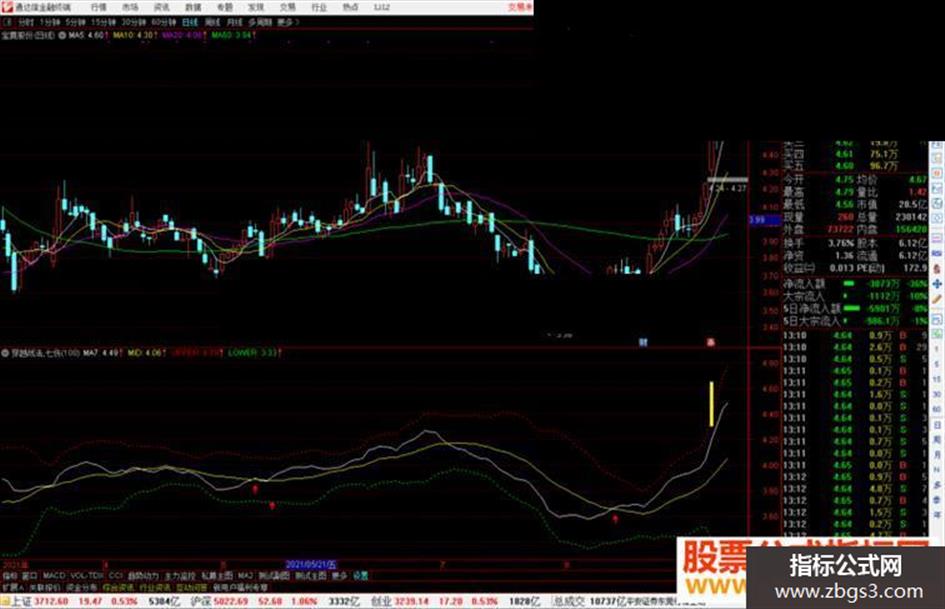Switch chart period to 5分钟
This screenshot has height=609, width=945.
(x=75, y=22)
